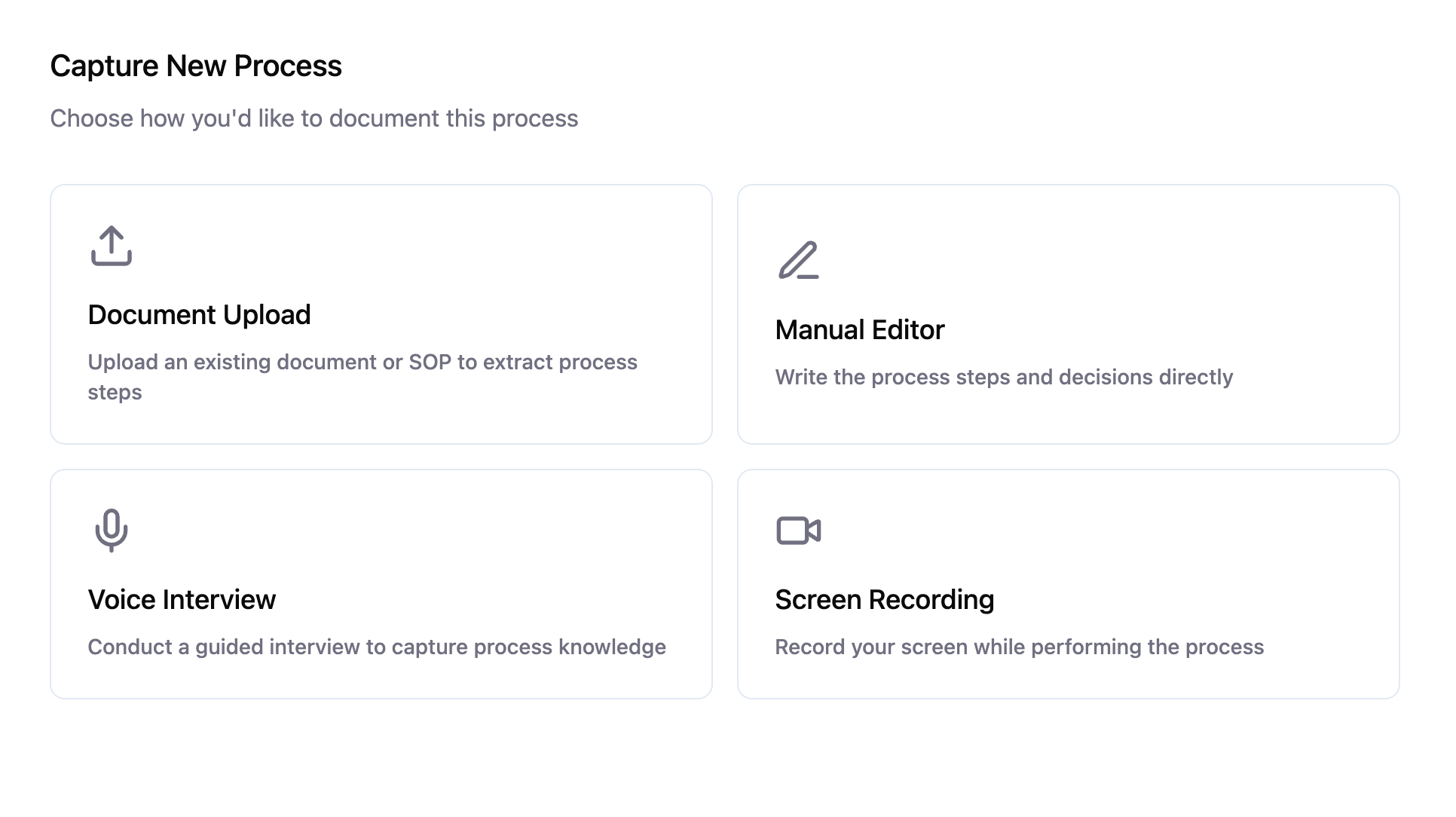Click the microphone icon
This screenshot has width=1456, height=817.
click(112, 531)
